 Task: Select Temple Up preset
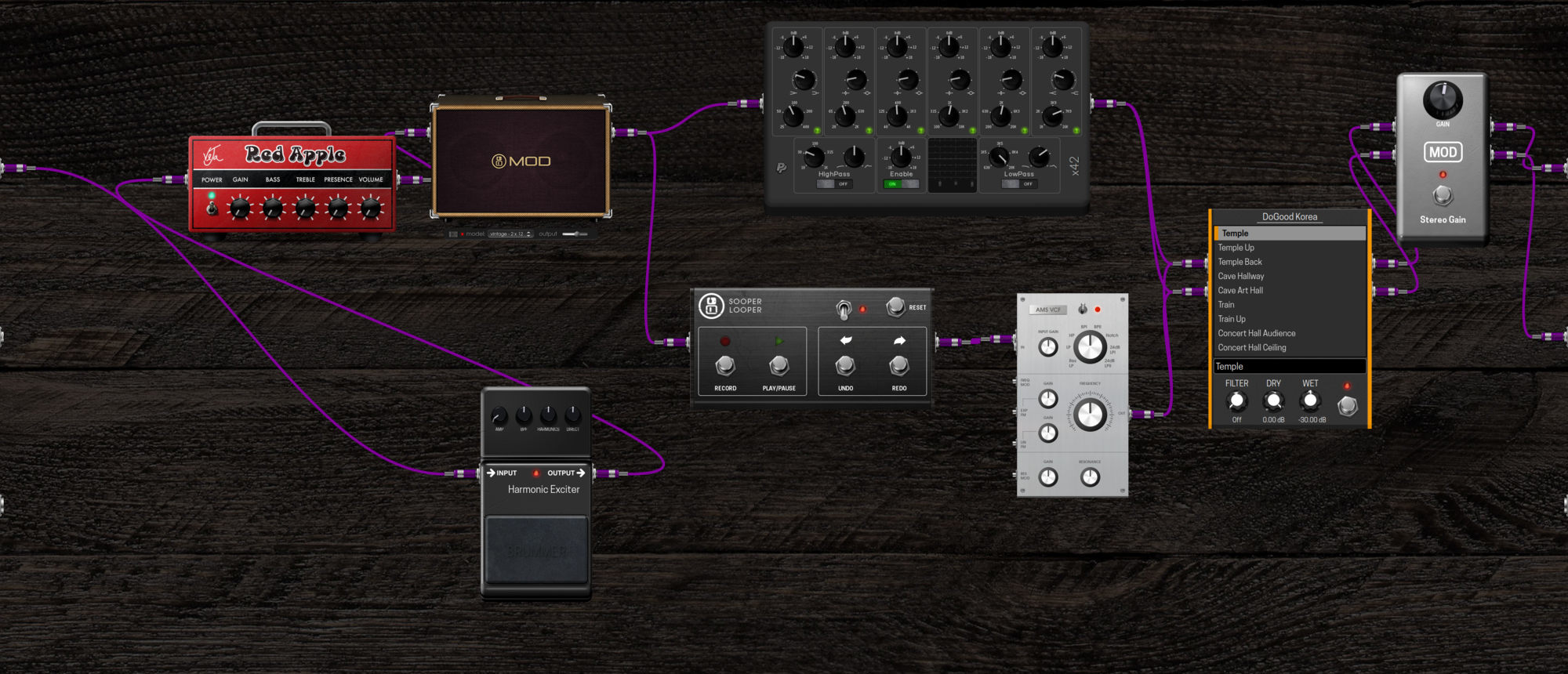pyautogui.click(x=1290, y=248)
